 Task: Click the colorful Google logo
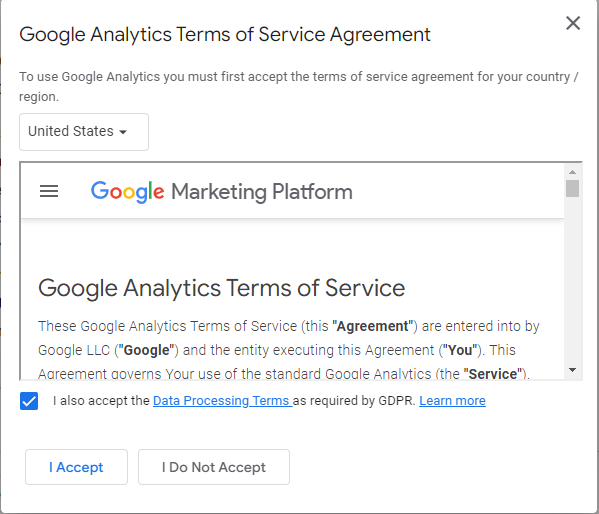pyautogui.click(x=128, y=191)
